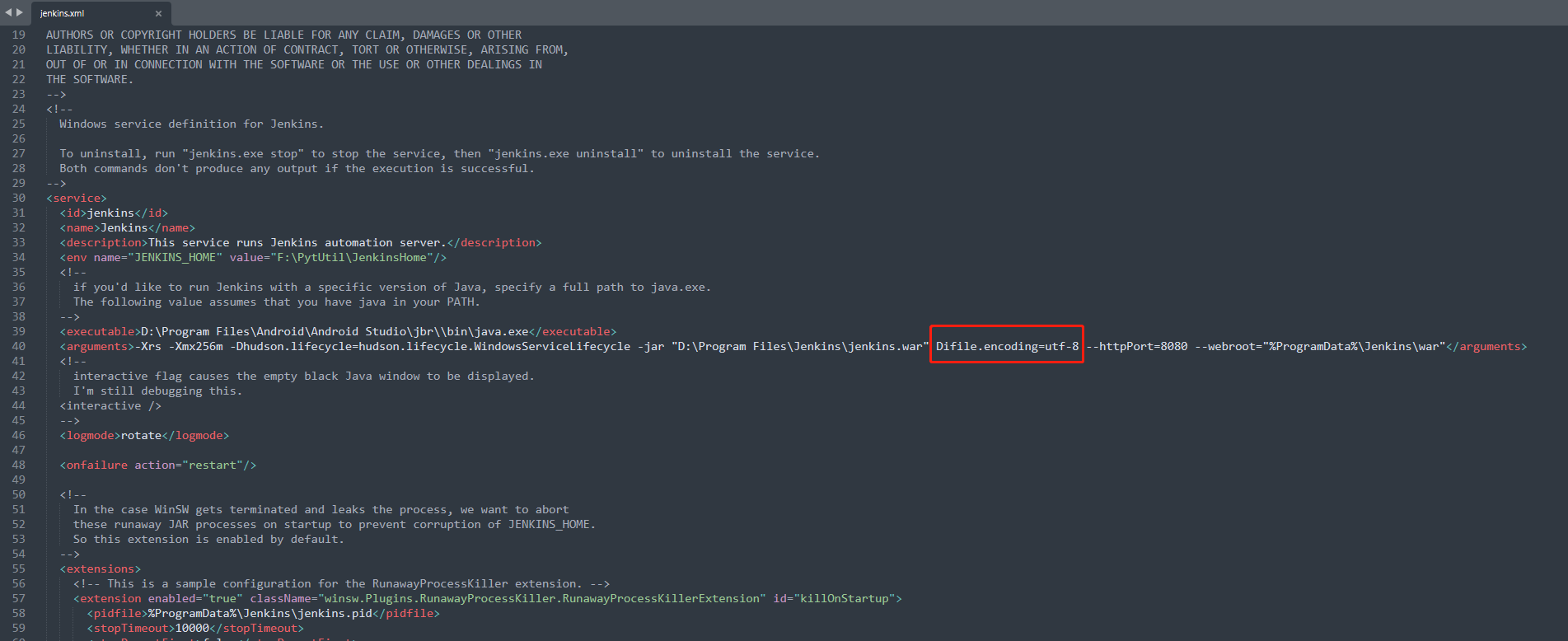Click the "restart" action value
Screen dimensions: 1568x641
coord(213,465)
